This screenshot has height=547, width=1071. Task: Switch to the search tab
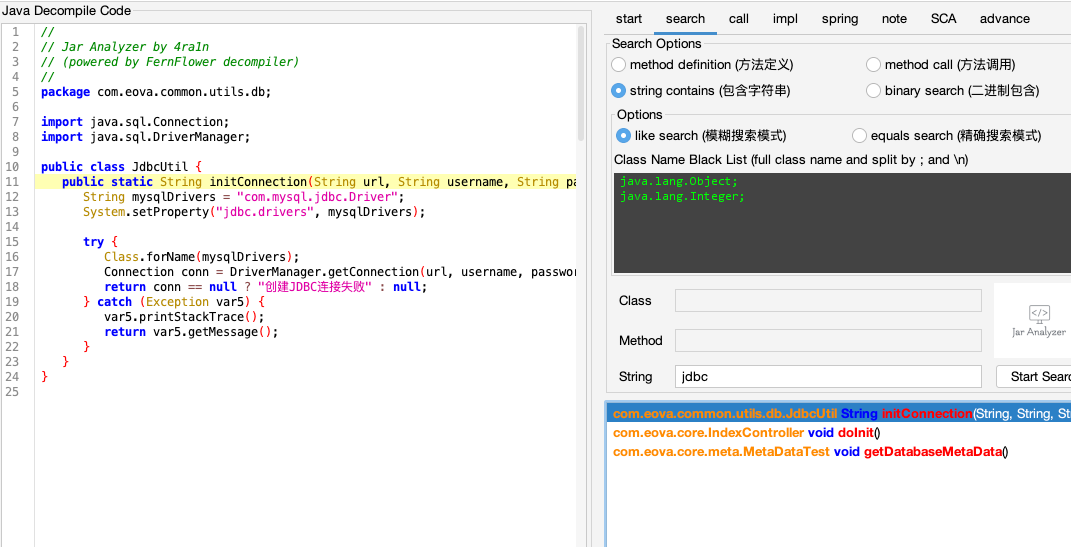(685, 19)
